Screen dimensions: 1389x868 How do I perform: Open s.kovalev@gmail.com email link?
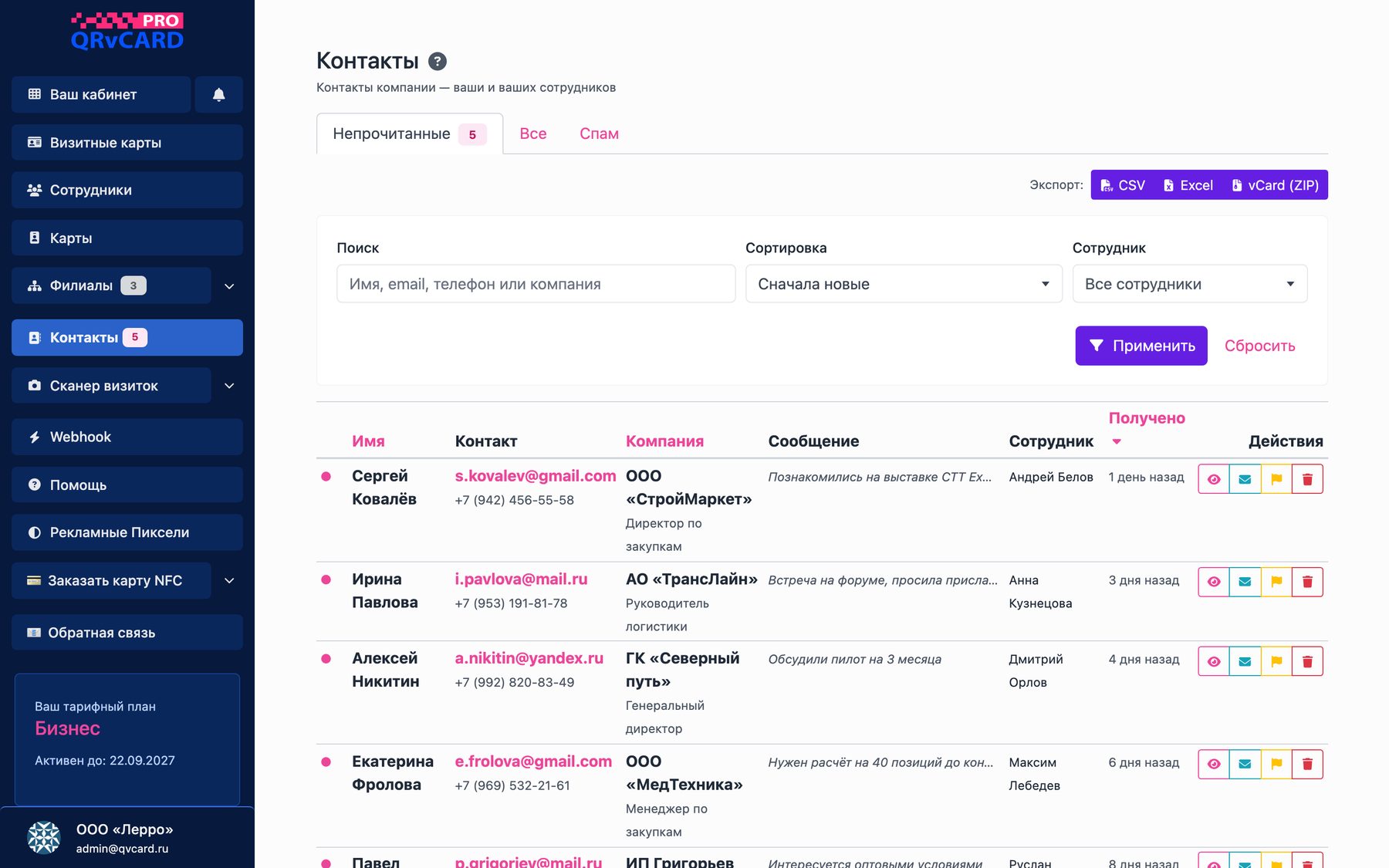(x=536, y=476)
